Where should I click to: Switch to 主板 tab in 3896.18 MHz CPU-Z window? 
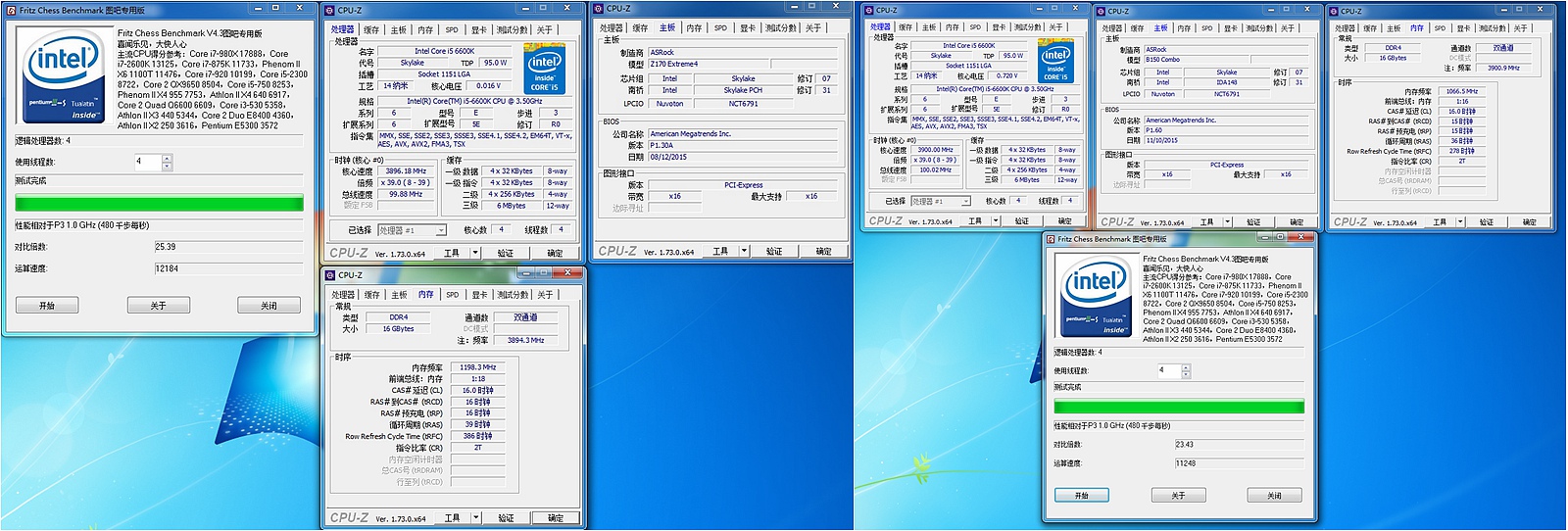point(399,29)
